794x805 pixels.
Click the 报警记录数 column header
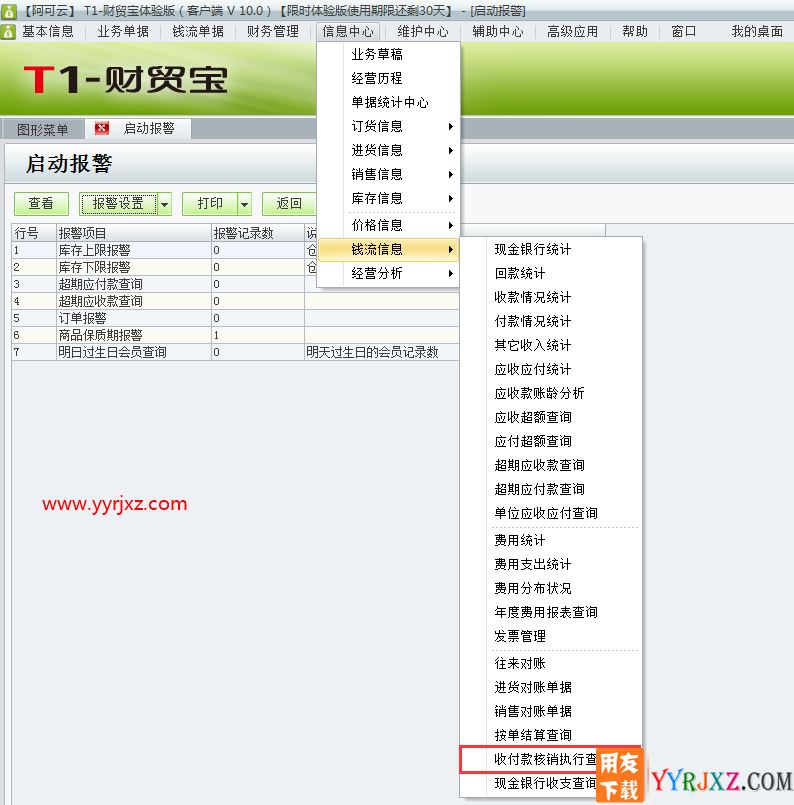[x=258, y=233]
